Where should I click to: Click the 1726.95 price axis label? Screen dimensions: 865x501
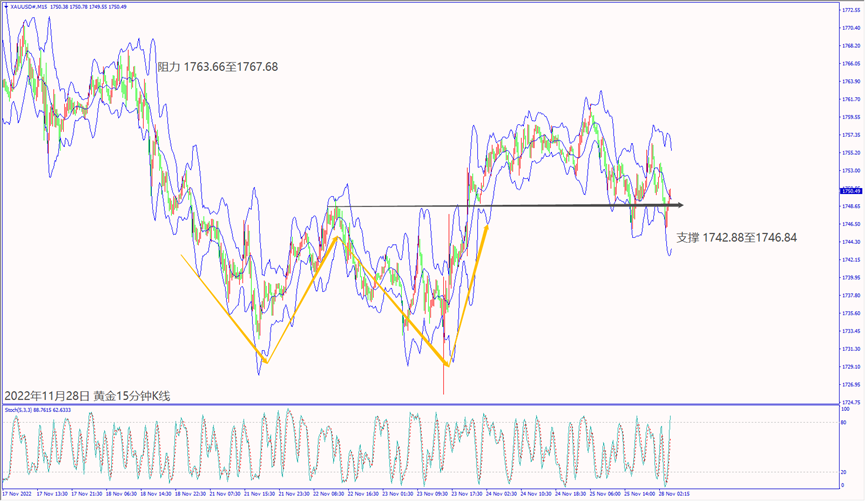click(850, 385)
